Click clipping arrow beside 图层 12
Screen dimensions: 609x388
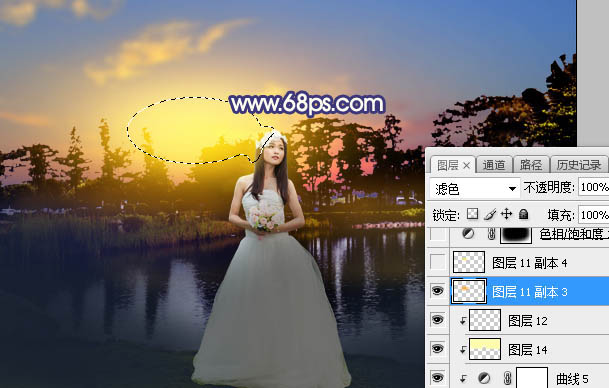point(463,320)
